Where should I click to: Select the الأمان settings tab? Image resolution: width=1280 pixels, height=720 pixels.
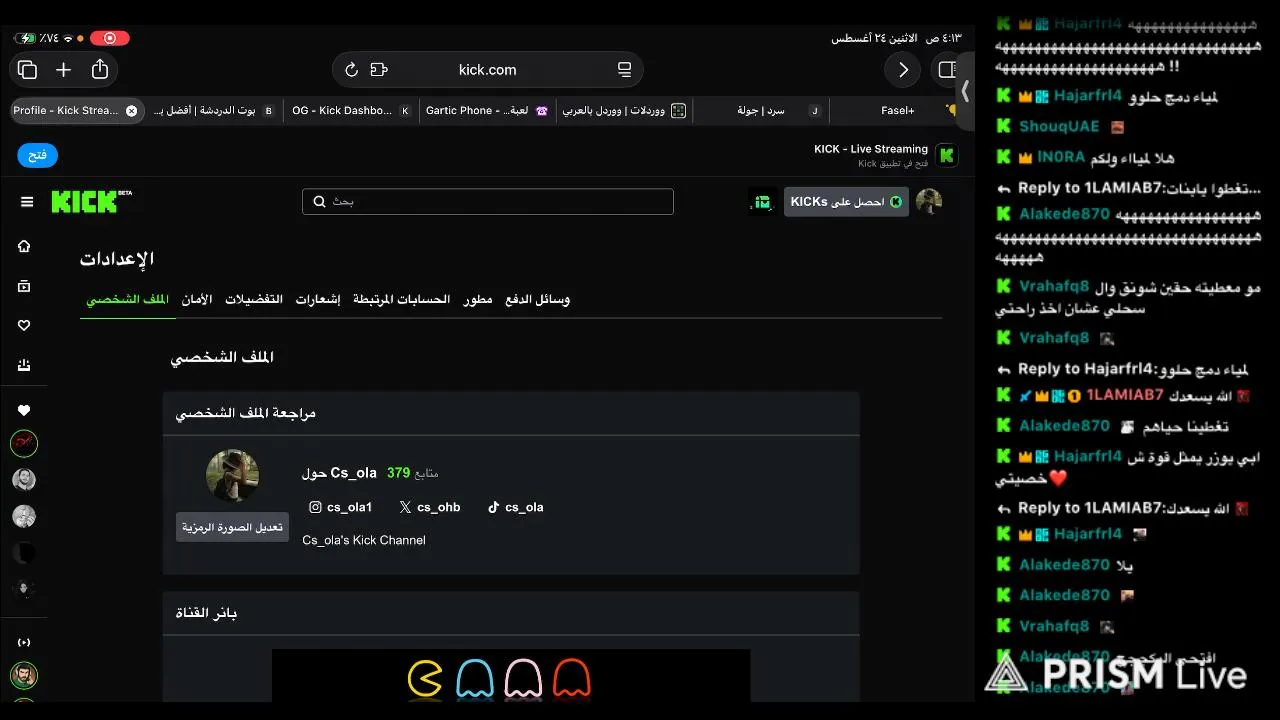pyautogui.click(x=197, y=300)
